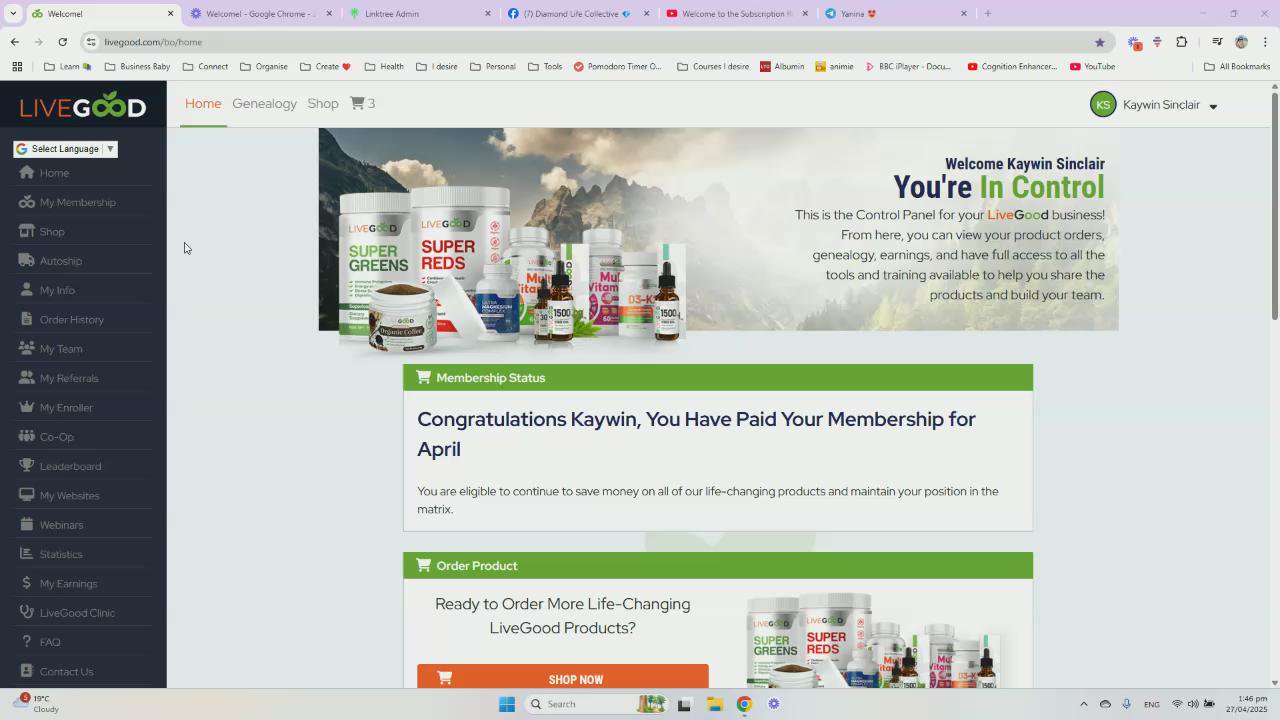This screenshot has height=720, width=1280.
Task: Switch to the Linktree Admin tab
Action: point(420,14)
